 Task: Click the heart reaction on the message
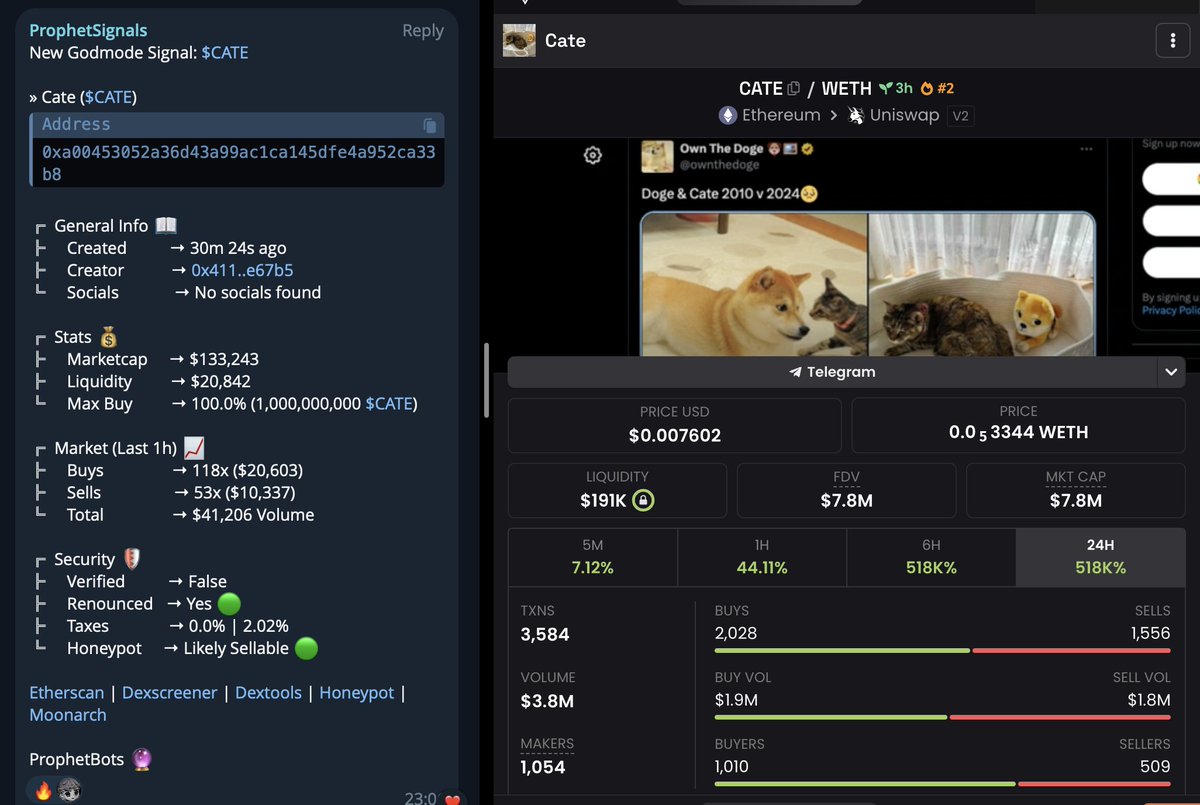(x=453, y=799)
